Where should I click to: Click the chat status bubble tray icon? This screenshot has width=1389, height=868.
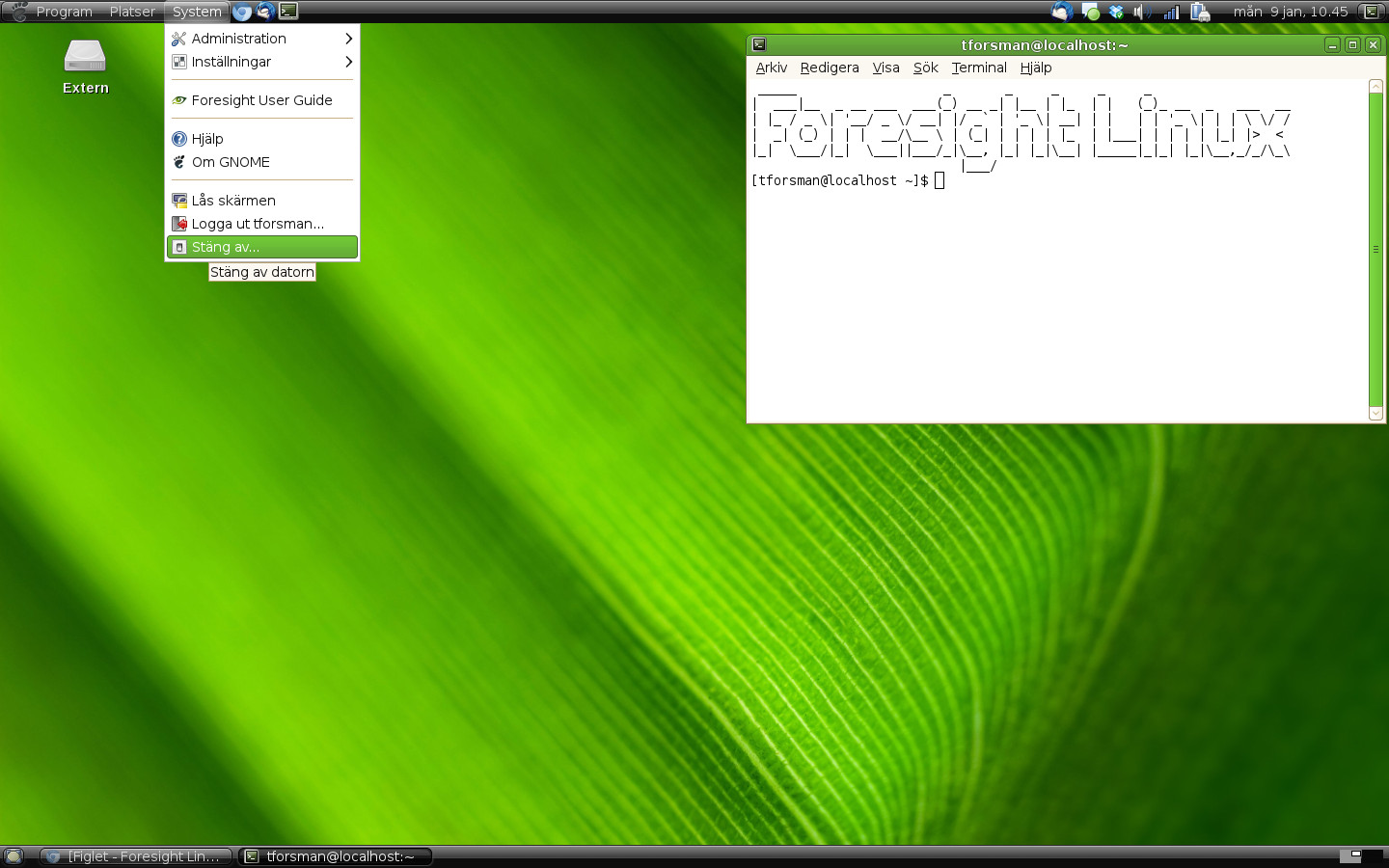click(1090, 12)
